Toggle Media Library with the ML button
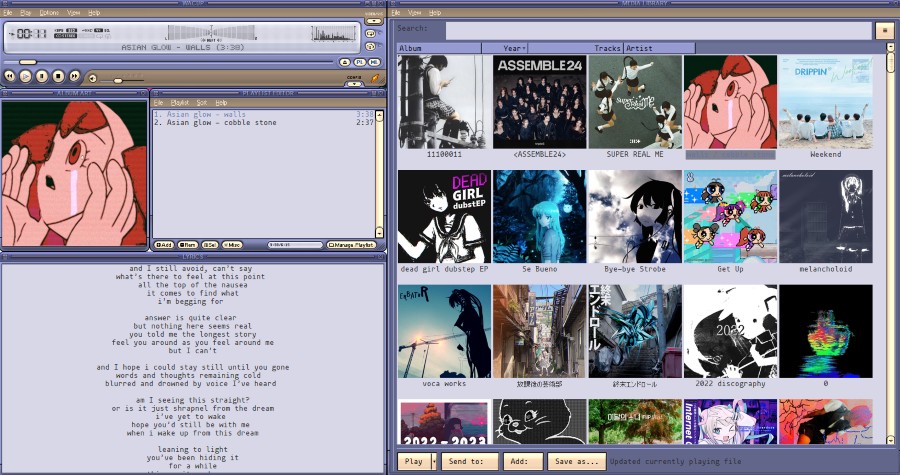The height and width of the screenshot is (475, 900). coord(374,62)
